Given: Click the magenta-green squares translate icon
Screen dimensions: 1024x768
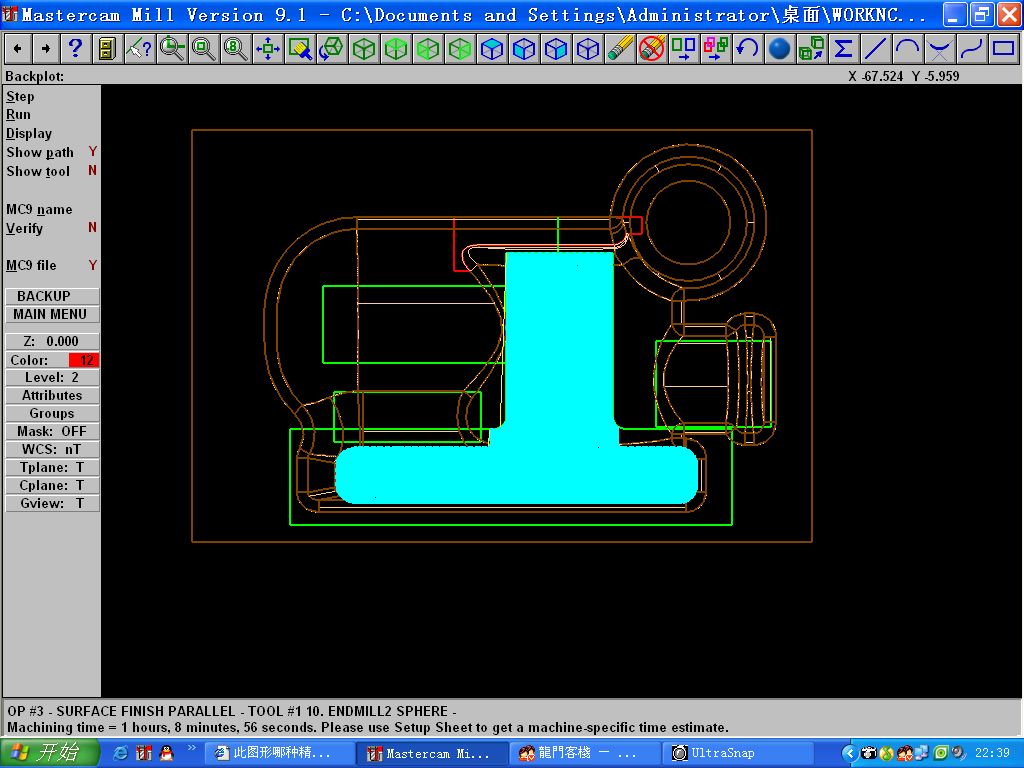Looking at the screenshot, I should tap(715, 48).
